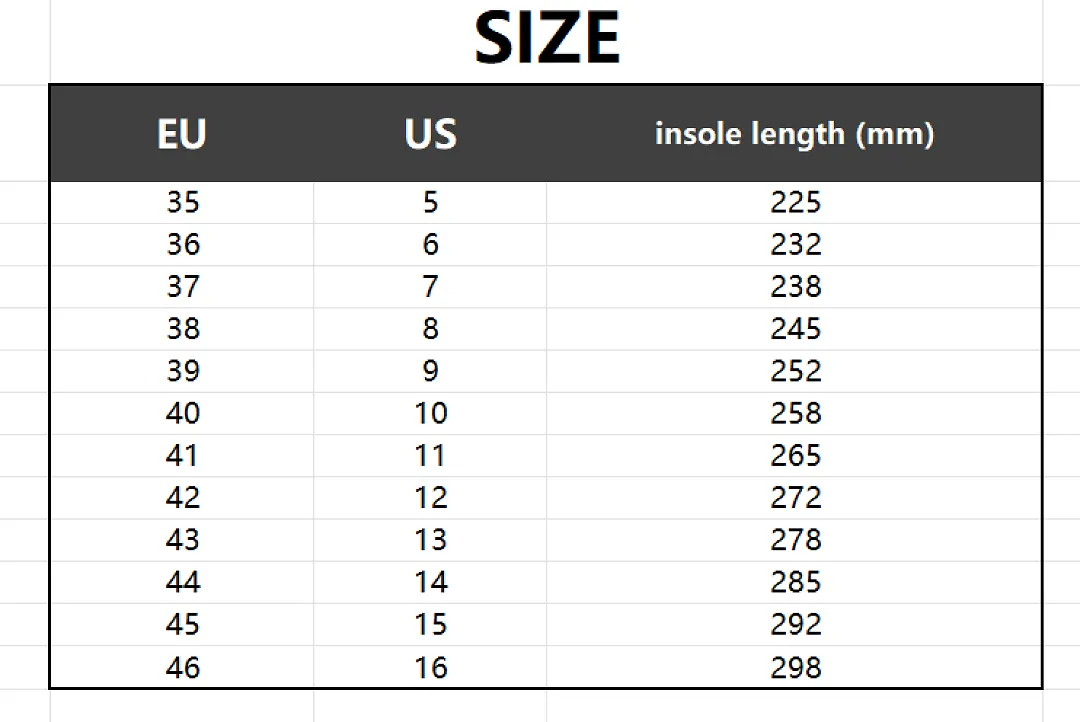Click the cell showing insole length 225
Screen dimensions: 1080x722
pyautogui.click(x=796, y=203)
